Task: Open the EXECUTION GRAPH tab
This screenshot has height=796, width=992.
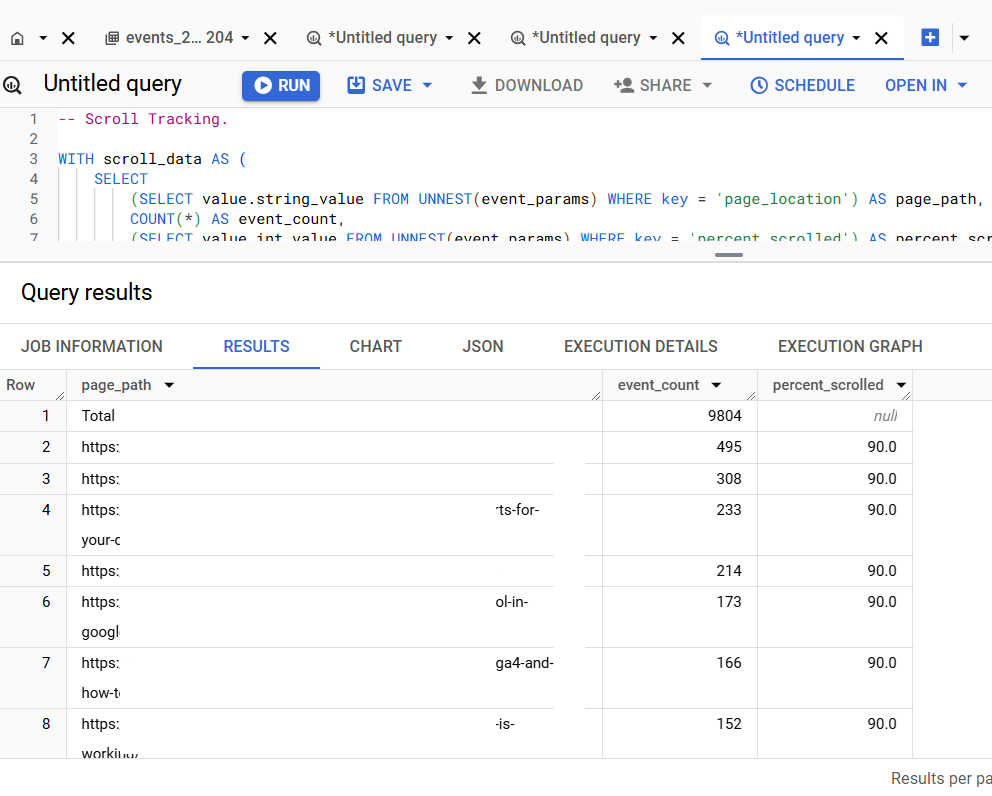Action: pyautogui.click(x=850, y=347)
